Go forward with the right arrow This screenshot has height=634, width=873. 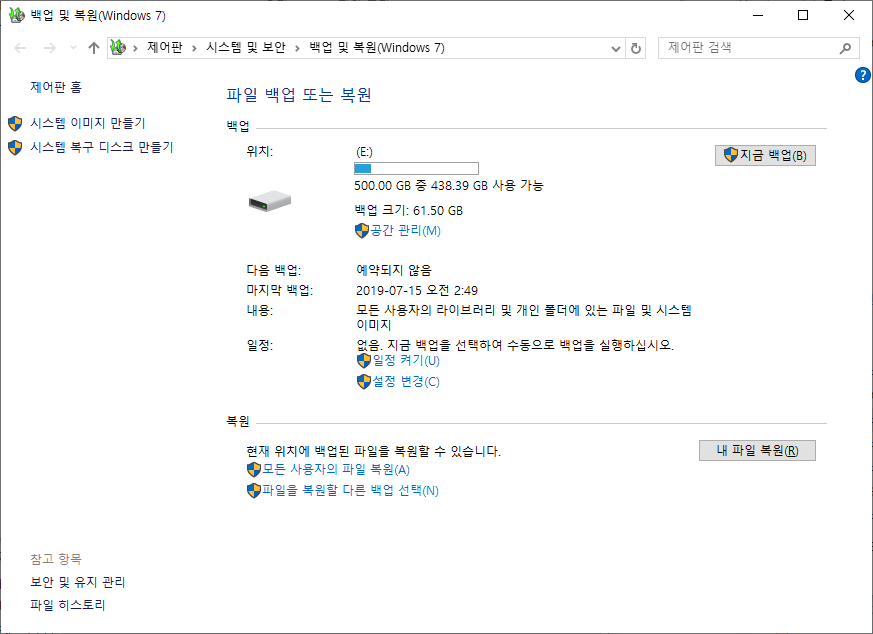pyautogui.click(x=50, y=48)
